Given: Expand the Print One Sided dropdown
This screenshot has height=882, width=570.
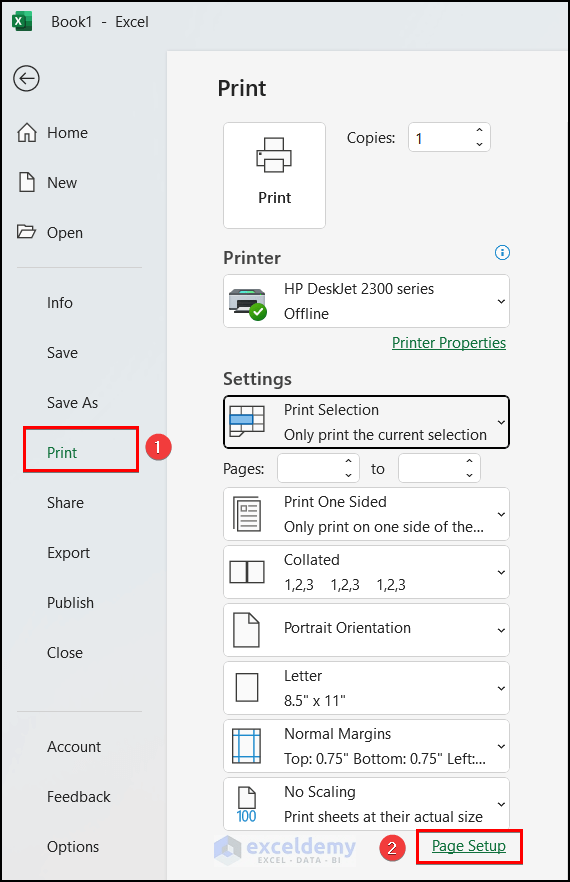Looking at the screenshot, I should coord(501,514).
